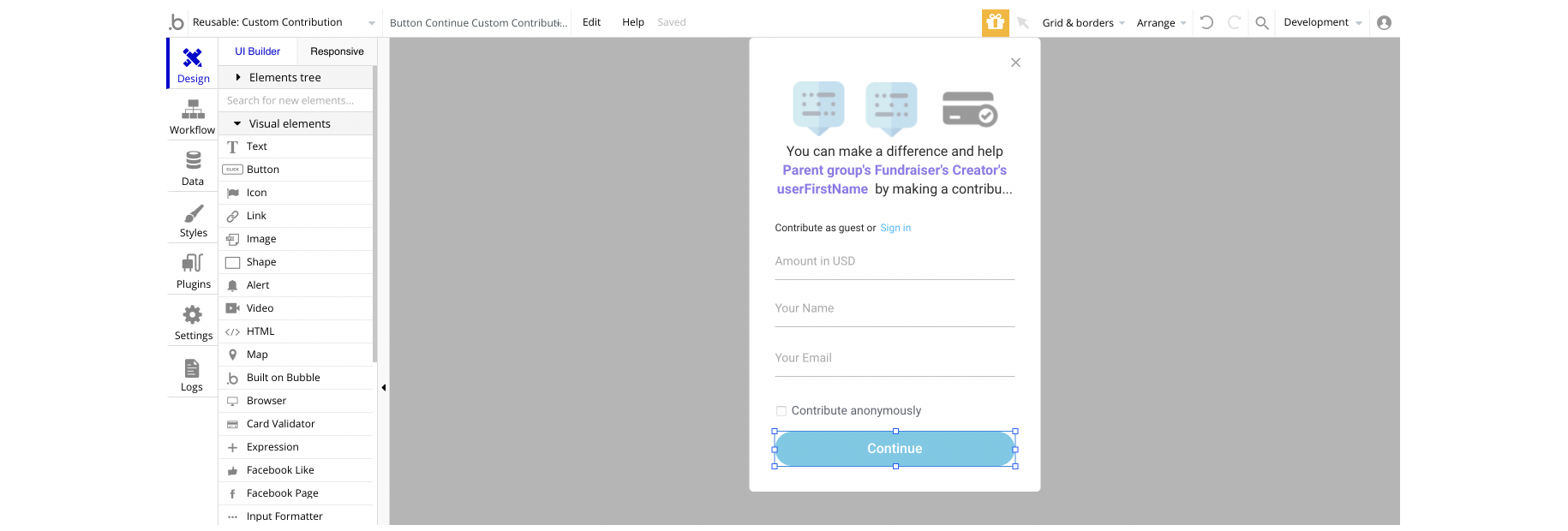The width and height of the screenshot is (1568, 531).
Task: Open the Data section icon
Action: [193, 161]
